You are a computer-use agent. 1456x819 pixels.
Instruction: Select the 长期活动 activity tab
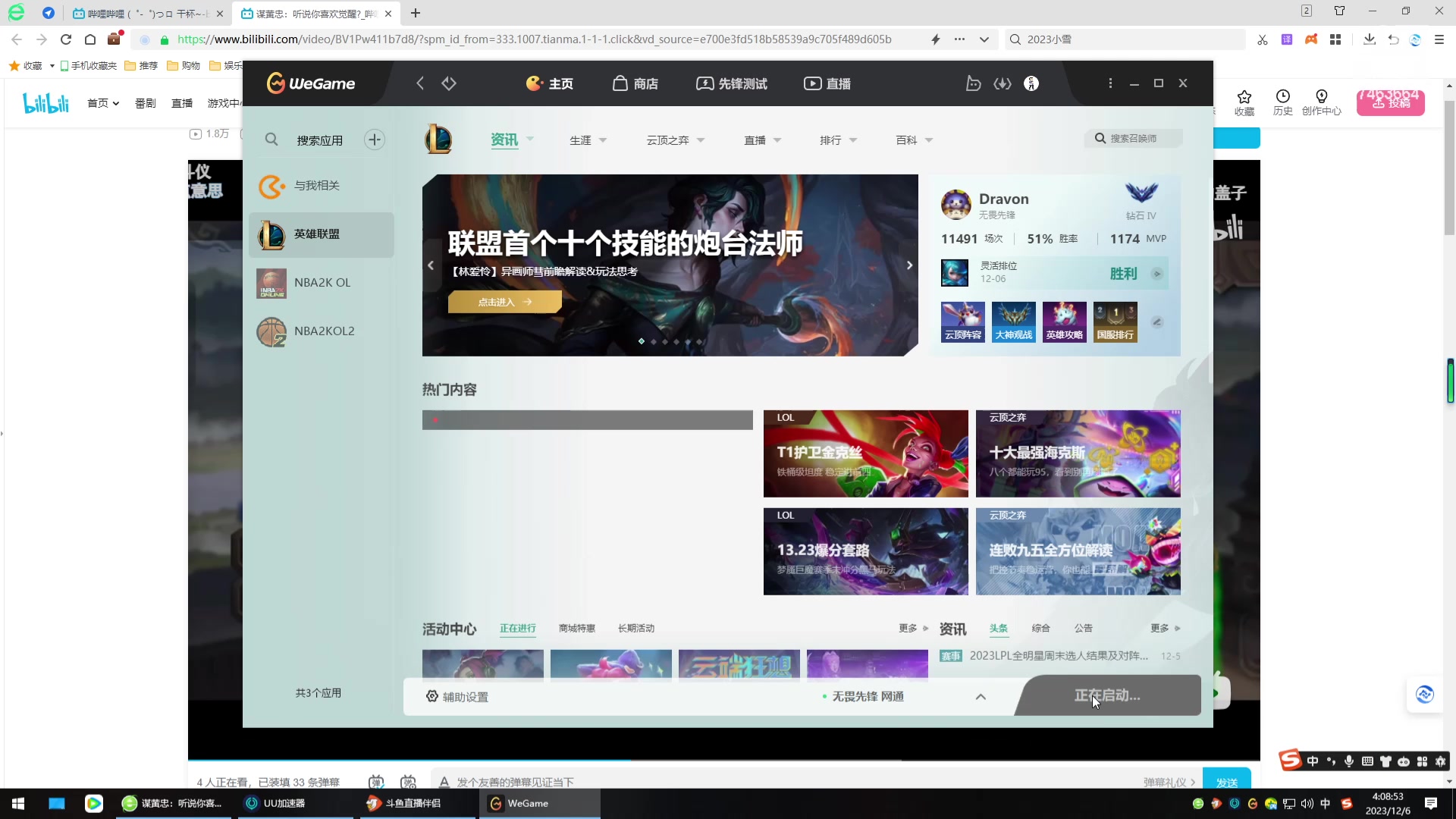pos(636,629)
